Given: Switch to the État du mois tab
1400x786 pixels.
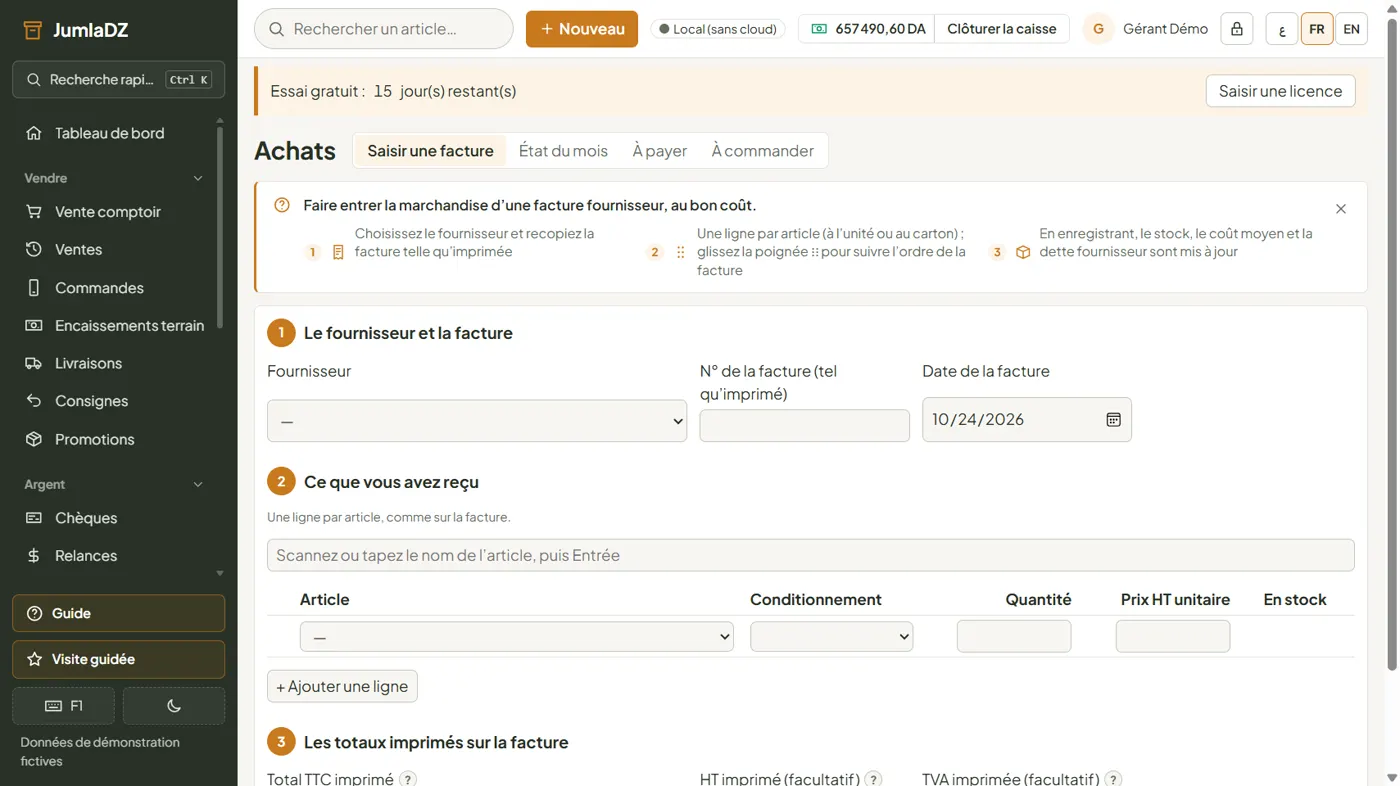Looking at the screenshot, I should coord(563,151).
